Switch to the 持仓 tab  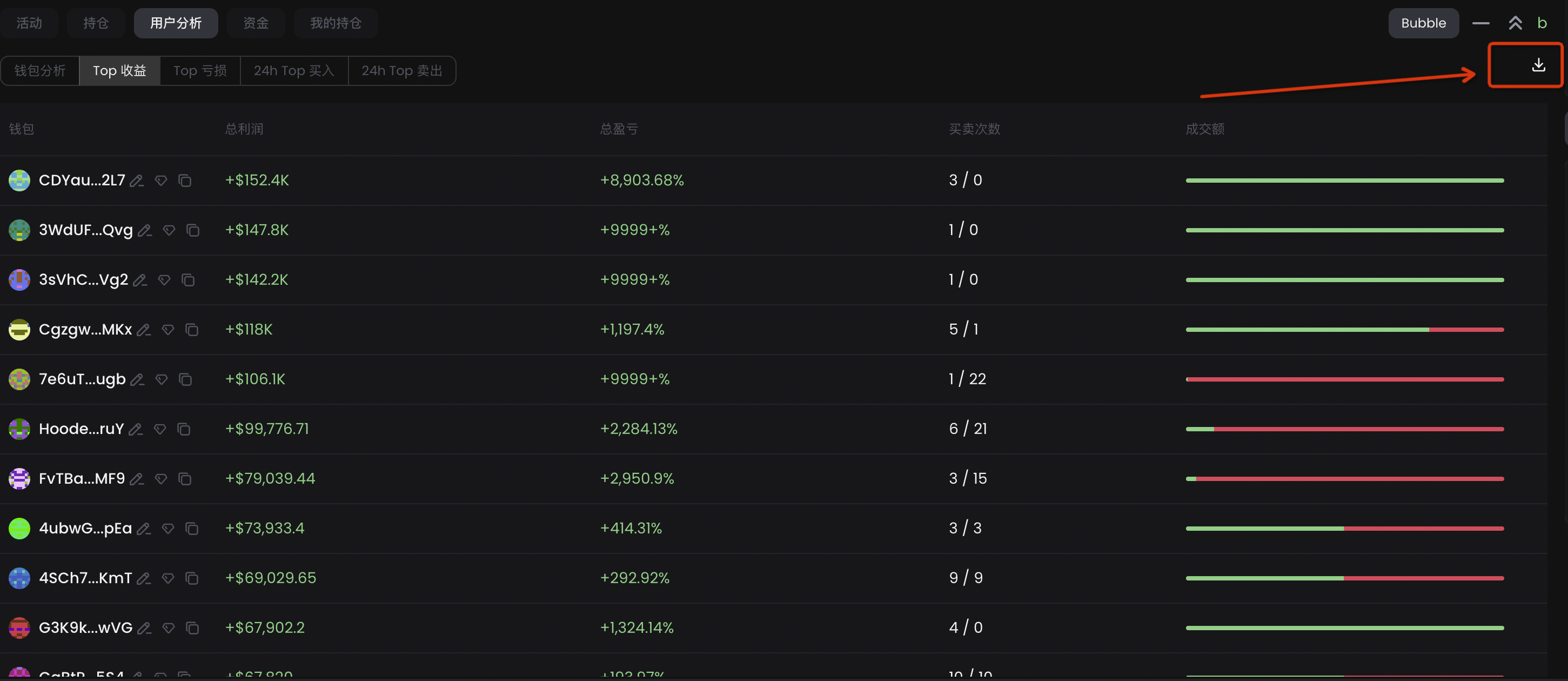(96, 23)
